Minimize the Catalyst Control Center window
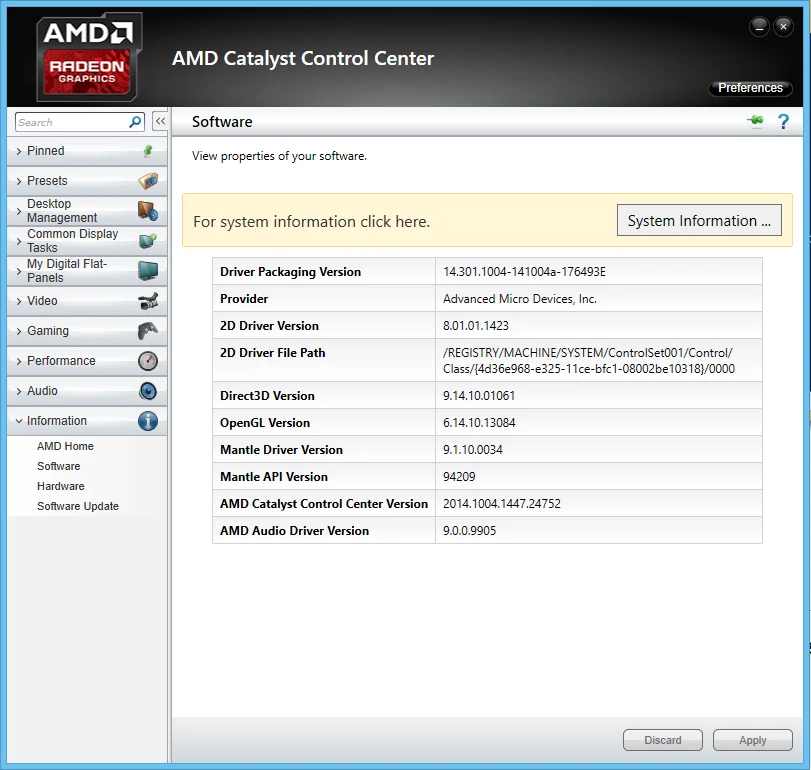Screen dimensions: 811x770 (759, 26)
